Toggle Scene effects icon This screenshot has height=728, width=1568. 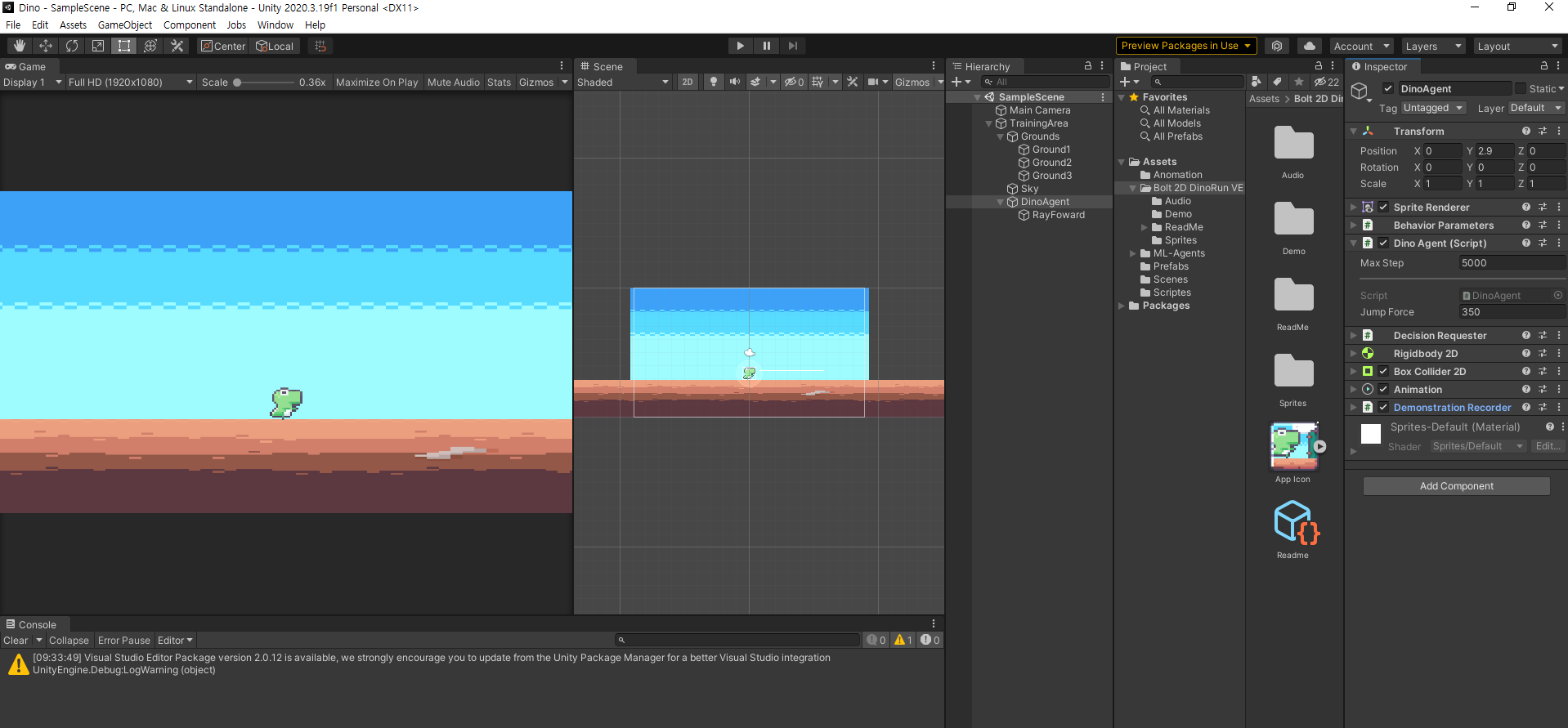click(756, 82)
